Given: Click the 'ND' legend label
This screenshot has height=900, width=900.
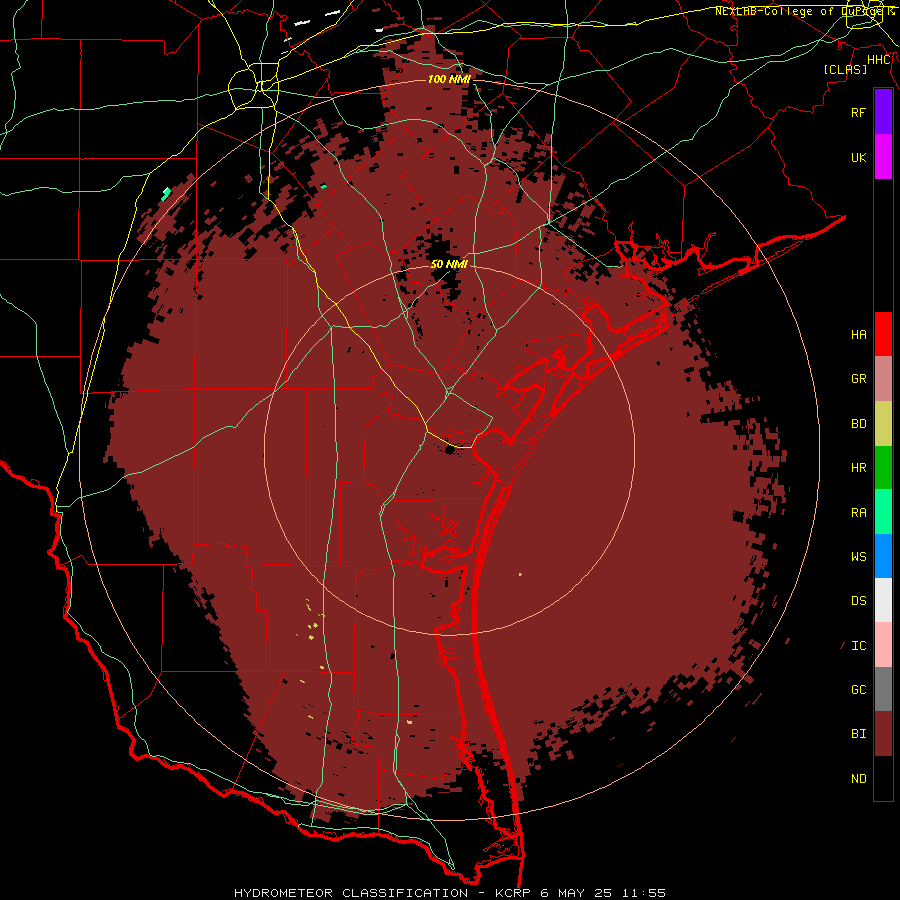Looking at the screenshot, I should pyautogui.click(x=858, y=779).
